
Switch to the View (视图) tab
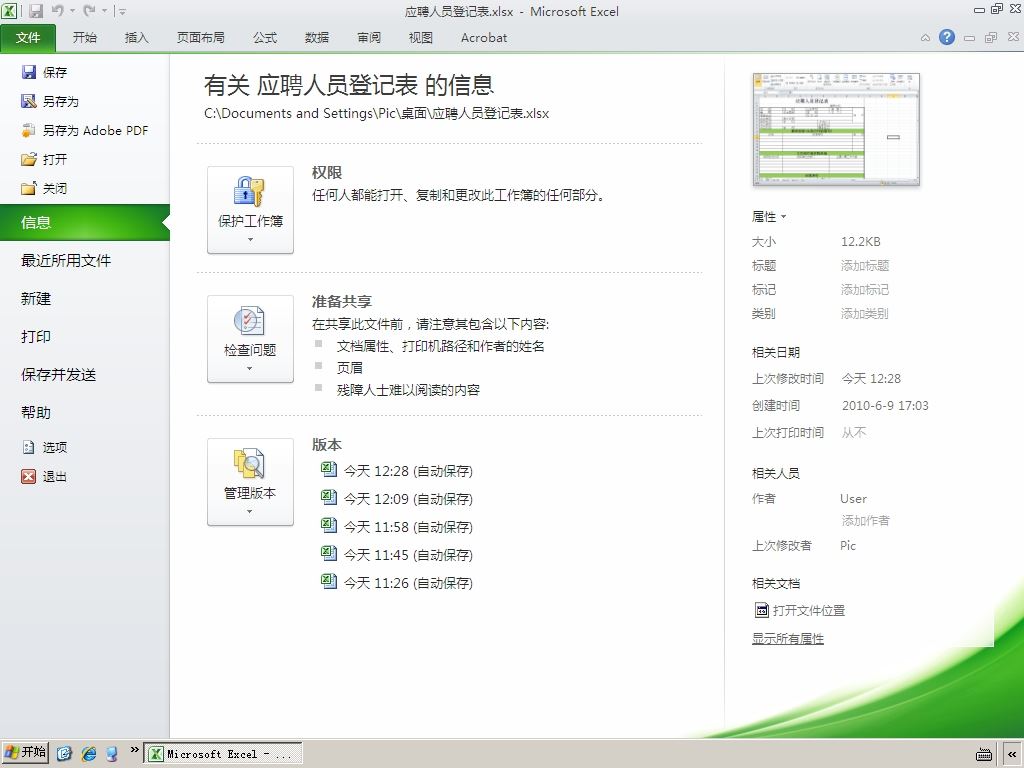pyautogui.click(x=421, y=38)
